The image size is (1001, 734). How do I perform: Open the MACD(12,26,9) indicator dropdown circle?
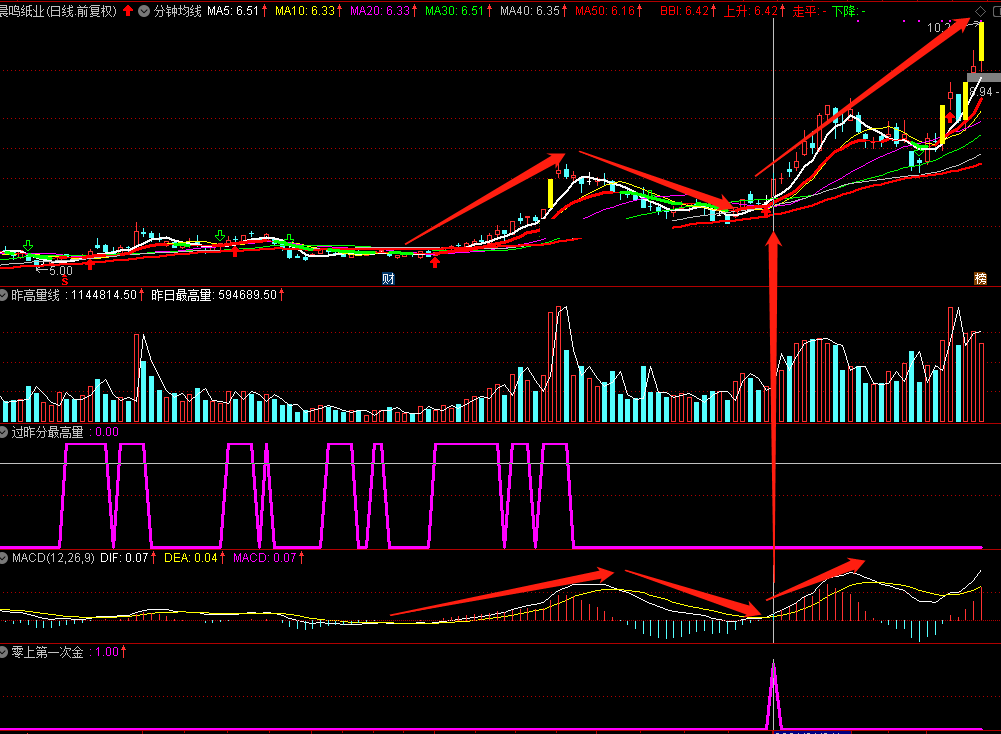(x=4, y=558)
